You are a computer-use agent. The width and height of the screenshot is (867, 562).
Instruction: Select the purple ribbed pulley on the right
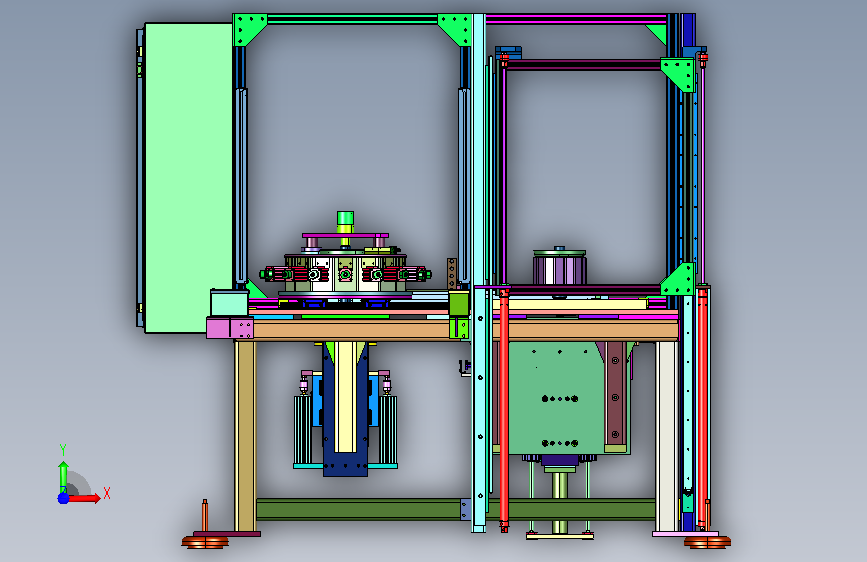pyautogui.click(x=560, y=268)
